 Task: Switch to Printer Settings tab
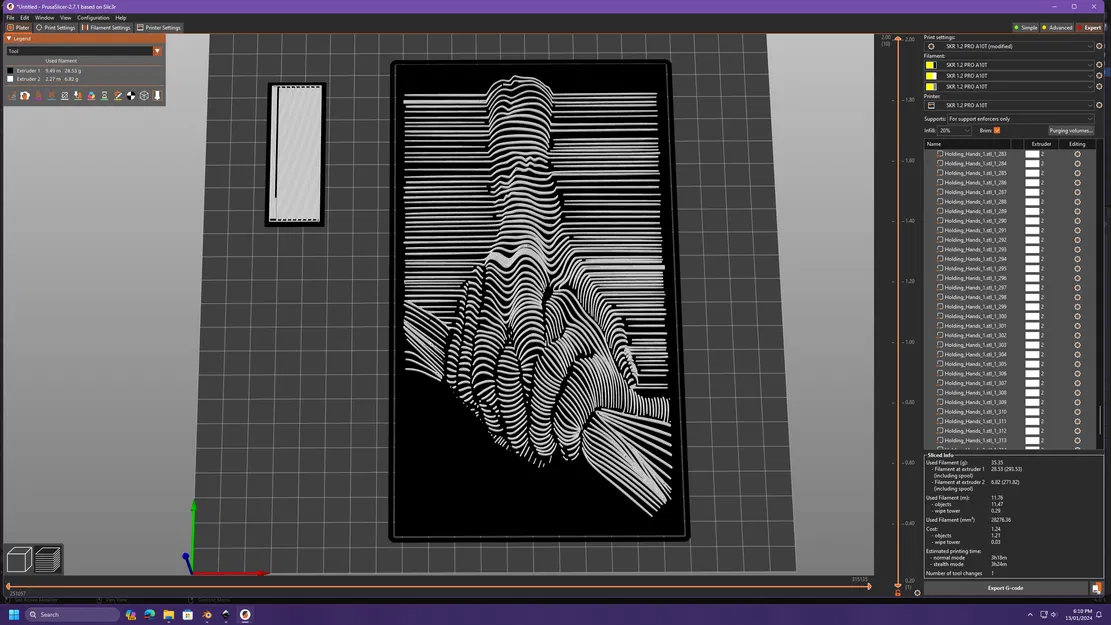(159, 28)
